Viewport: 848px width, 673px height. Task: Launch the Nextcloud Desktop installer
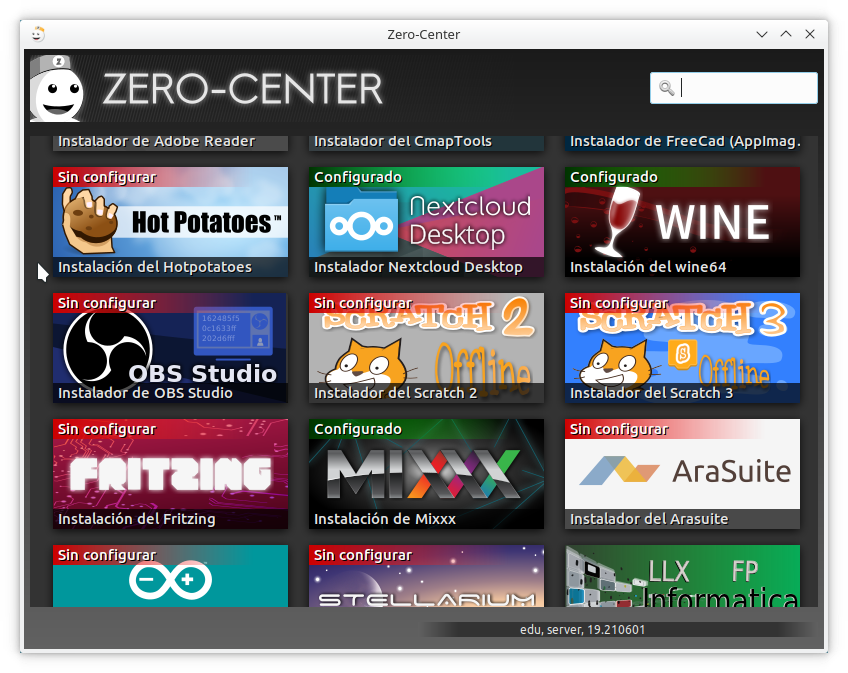[x=426, y=222]
